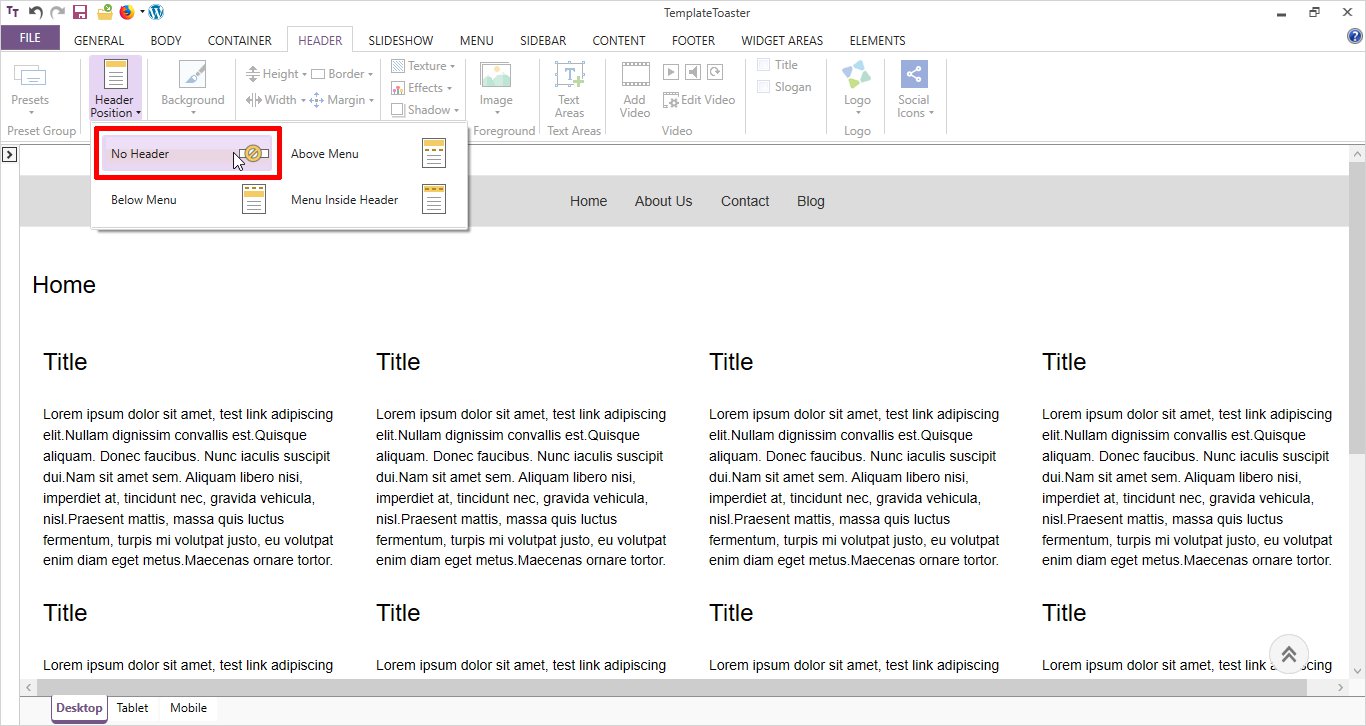The height and width of the screenshot is (726, 1366).
Task: Click the Undo arrow in the title bar
Action: [x=35, y=13]
